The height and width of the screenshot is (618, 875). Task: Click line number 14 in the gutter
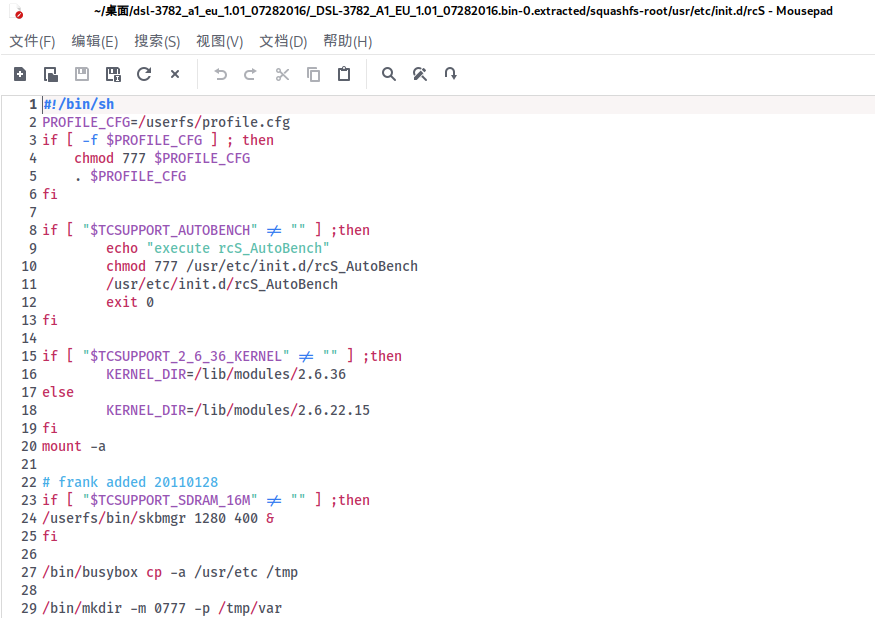[29, 338]
